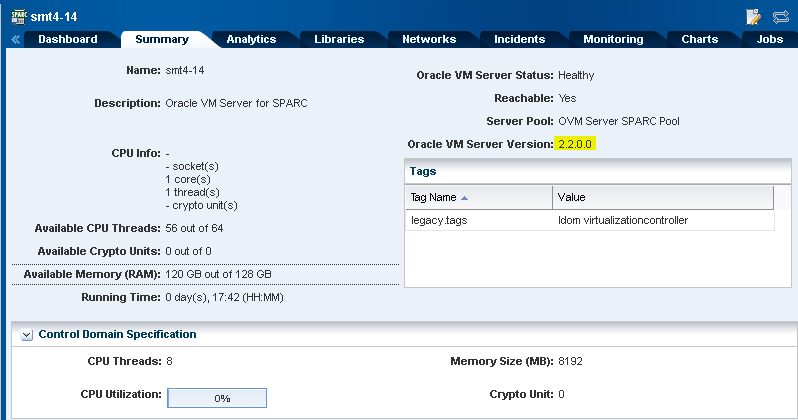Select the Summary tab
The height and width of the screenshot is (420, 798).
tap(162, 39)
